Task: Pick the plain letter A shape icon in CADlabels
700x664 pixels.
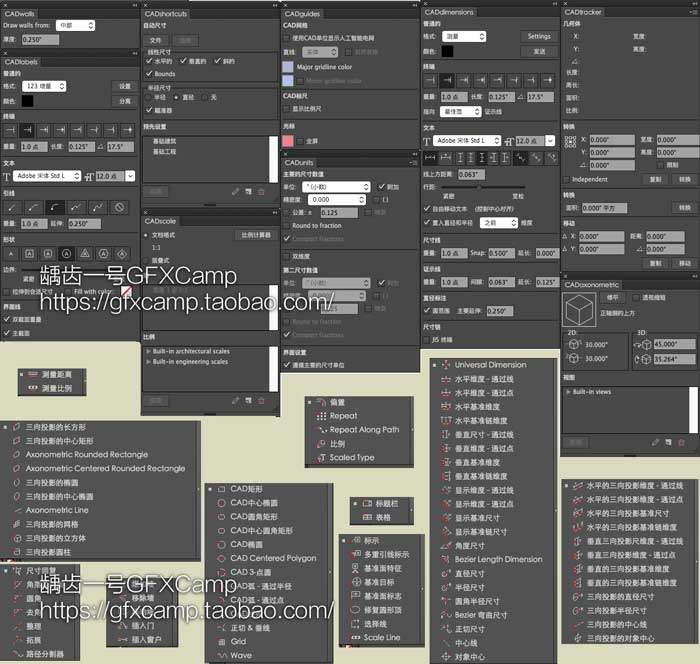Action: point(11,254)
